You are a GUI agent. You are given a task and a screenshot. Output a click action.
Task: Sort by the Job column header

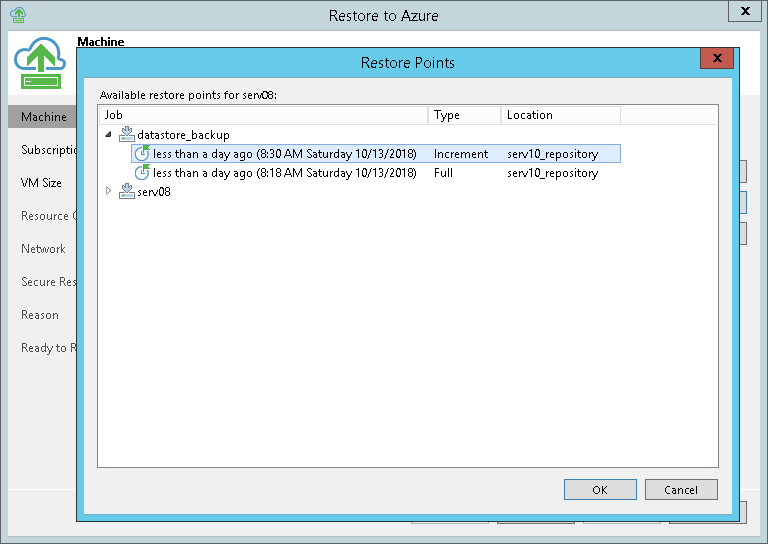[263, 115]
